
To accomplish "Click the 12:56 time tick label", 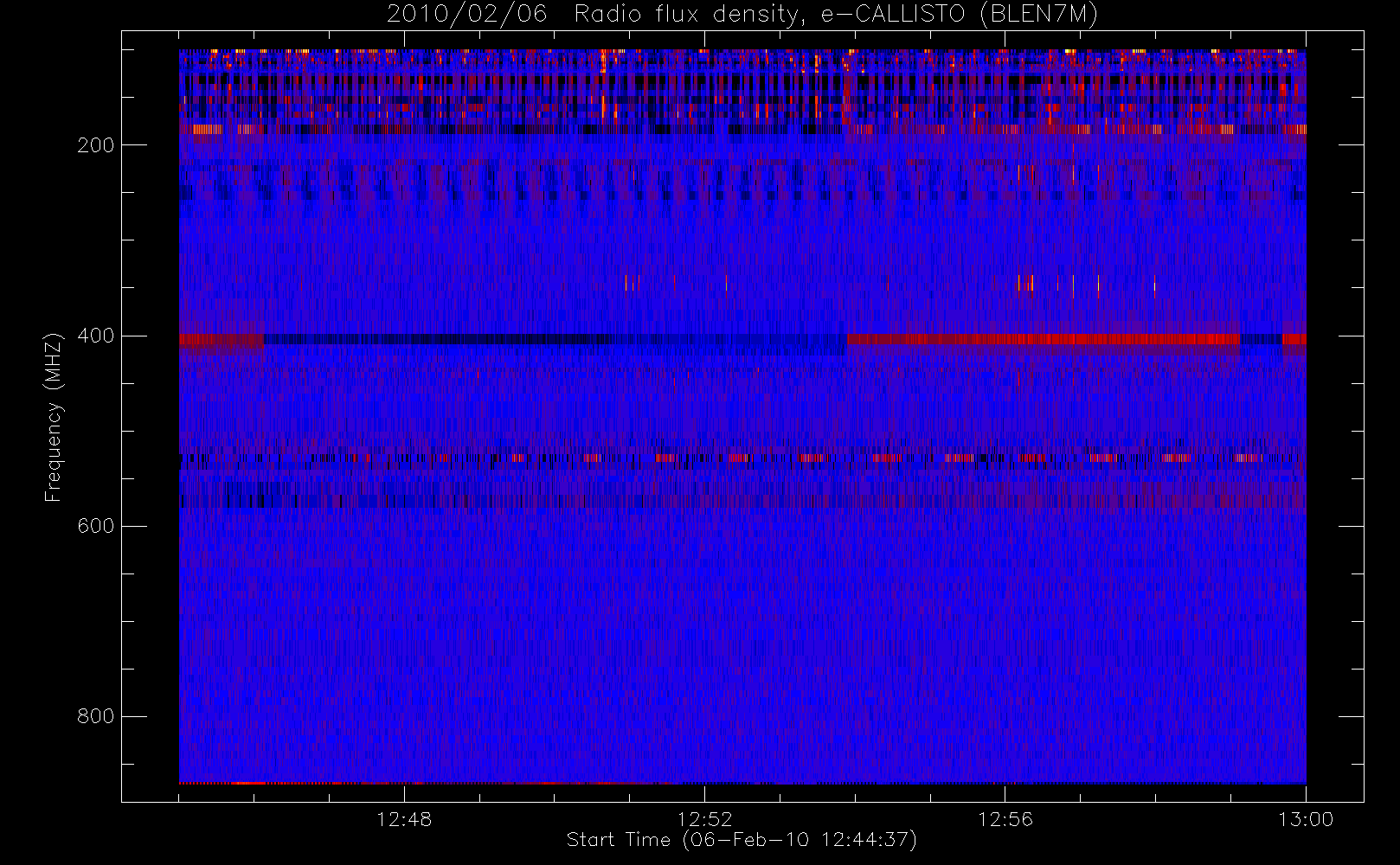I will [x=1005, y=819].
